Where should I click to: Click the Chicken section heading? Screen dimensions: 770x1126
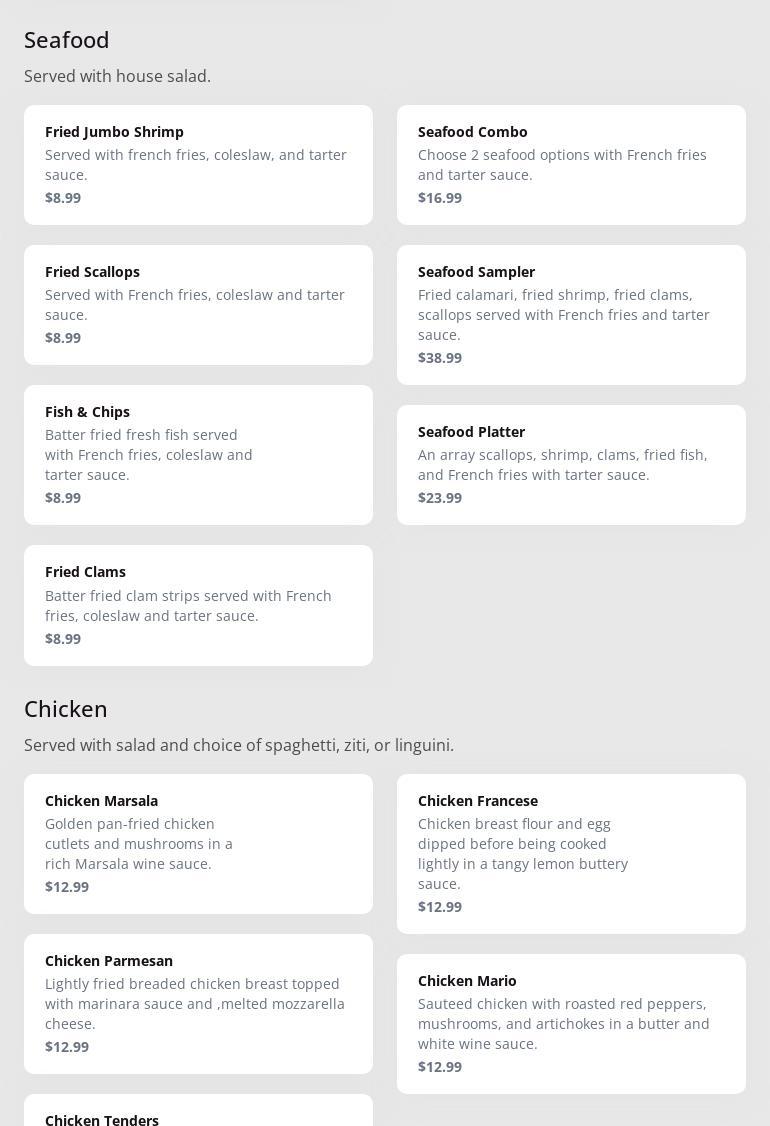pos(66,709)
